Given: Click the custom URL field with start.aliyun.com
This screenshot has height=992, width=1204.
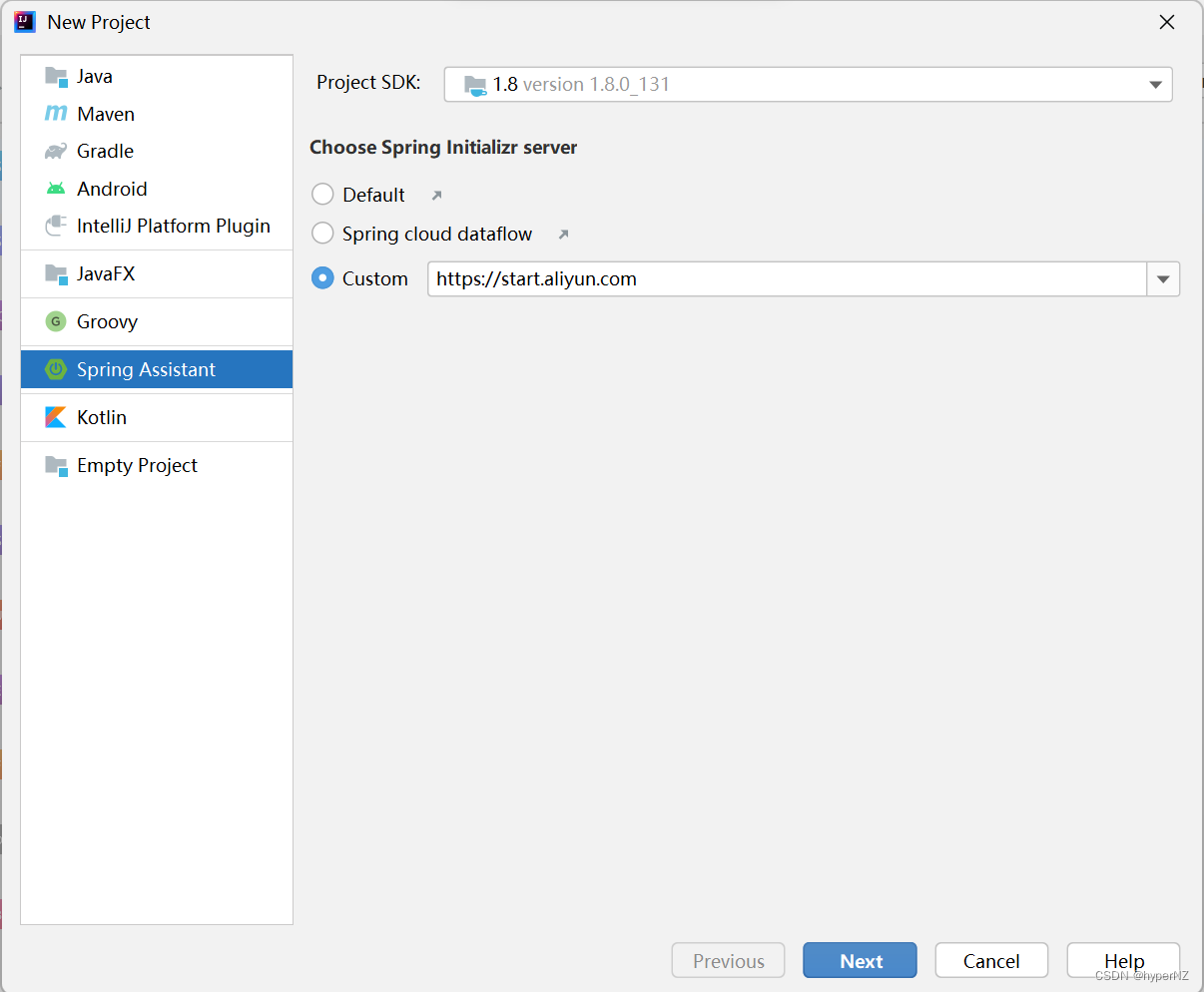Looking at the screenshot, I should click(787, 279).
